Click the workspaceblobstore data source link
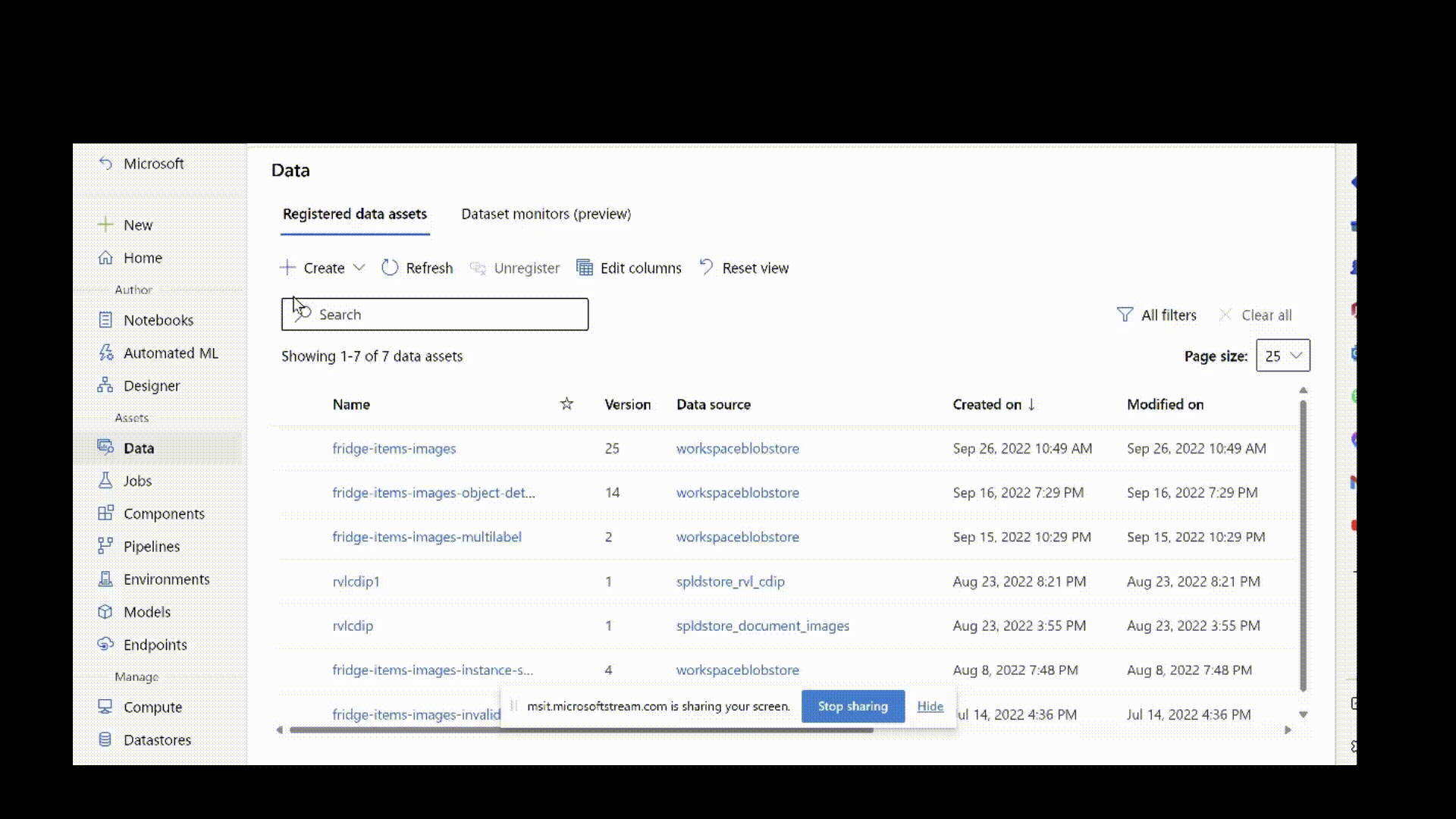This screenshot has width=1456, height=819. click(x=737, y=448)
